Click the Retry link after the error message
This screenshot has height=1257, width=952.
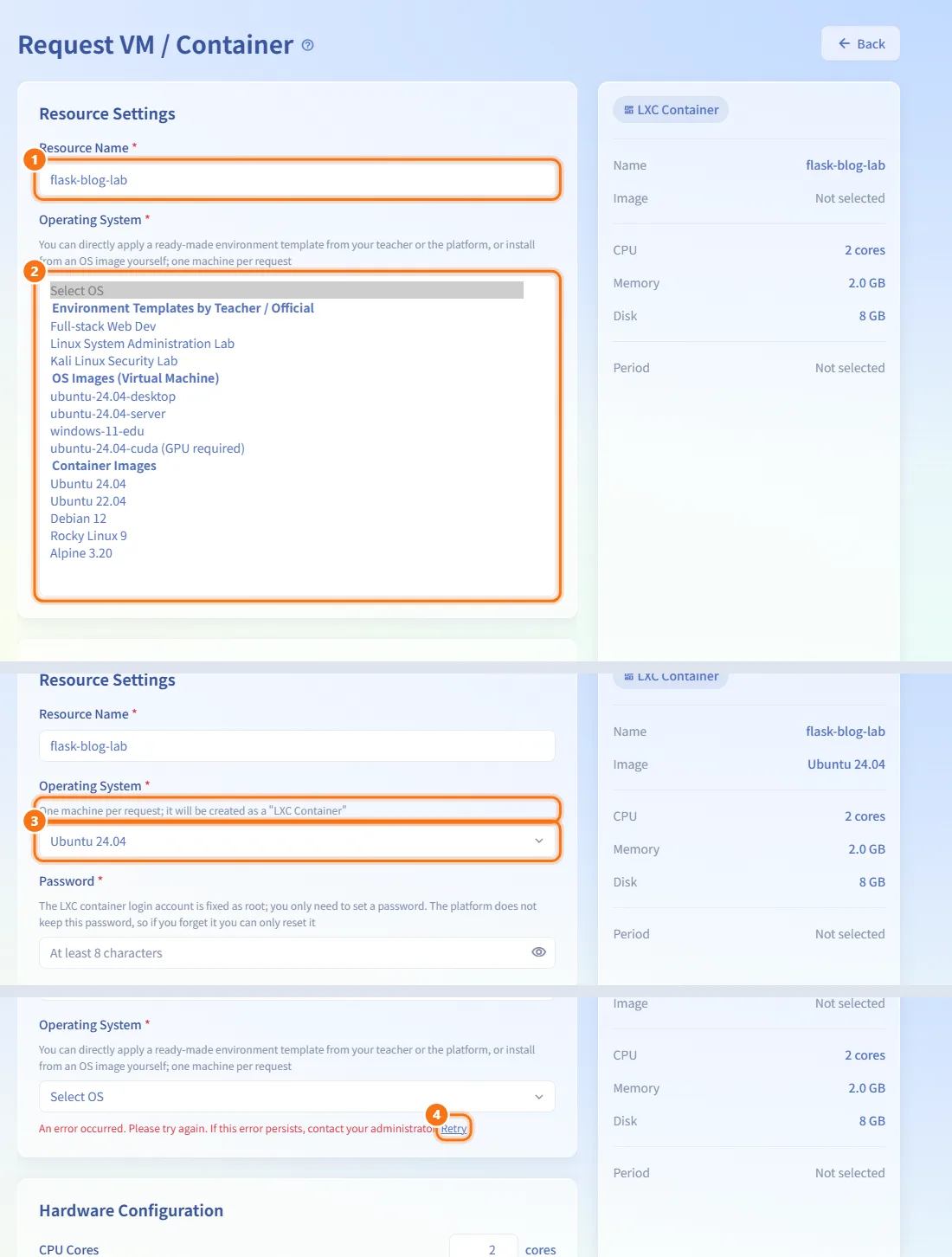453,1128
